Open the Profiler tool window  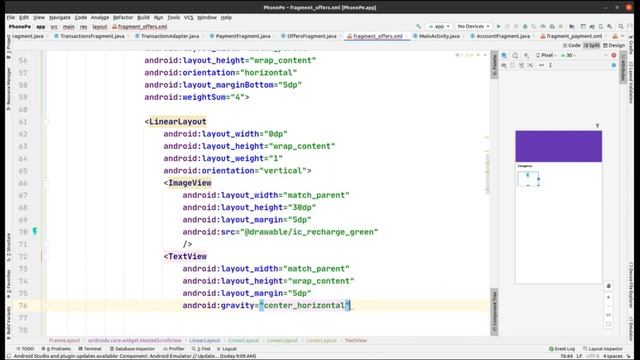pos(174,349)
